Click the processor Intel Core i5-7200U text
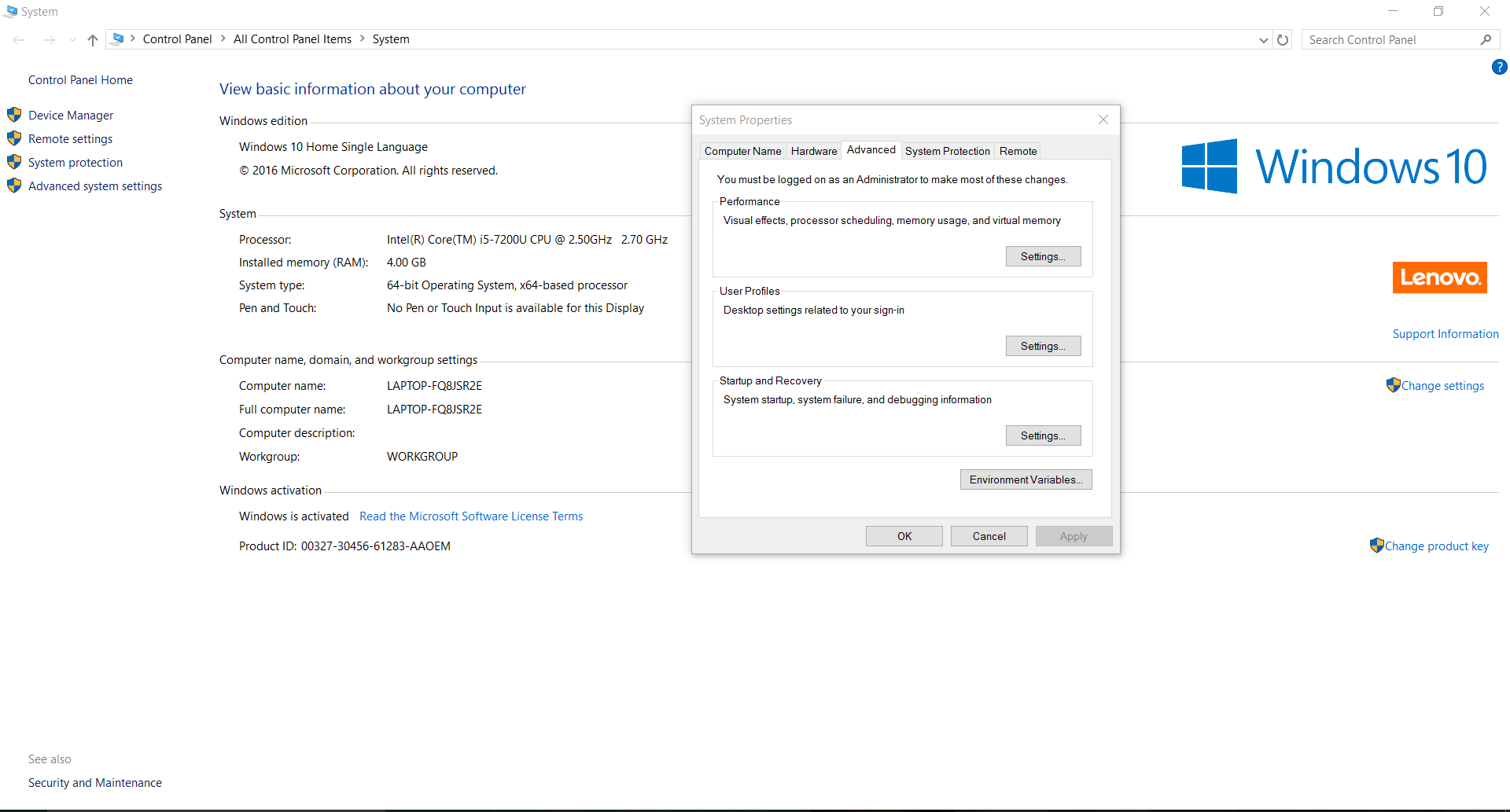Screen dimensions: 1510x812 coord(527,240)
